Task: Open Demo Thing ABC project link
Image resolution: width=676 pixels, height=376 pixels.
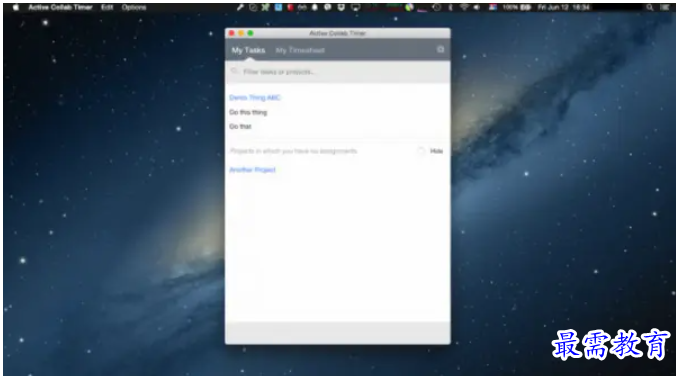Action: click(255, 97)
